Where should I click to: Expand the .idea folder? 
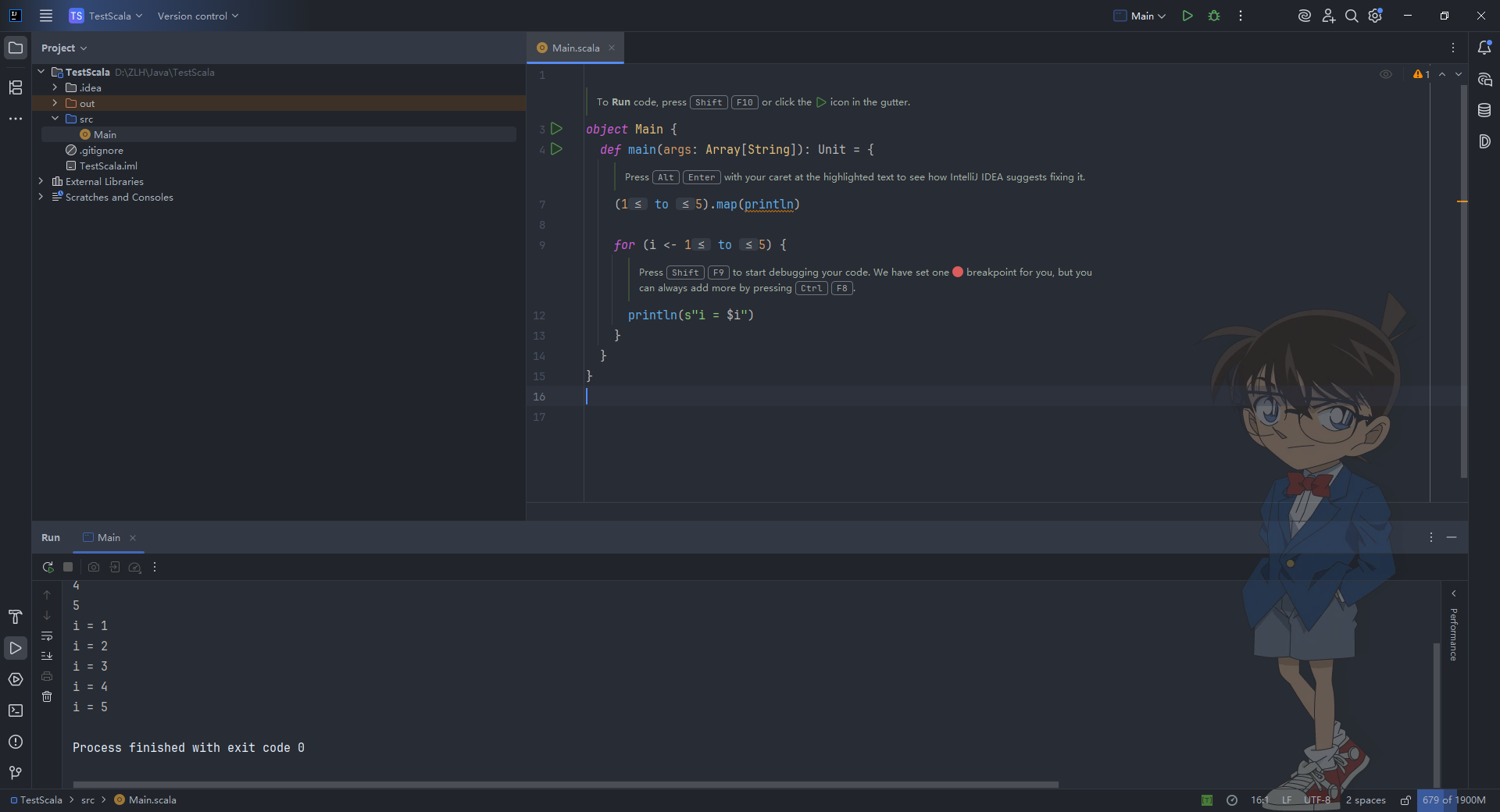pos(55,87)
